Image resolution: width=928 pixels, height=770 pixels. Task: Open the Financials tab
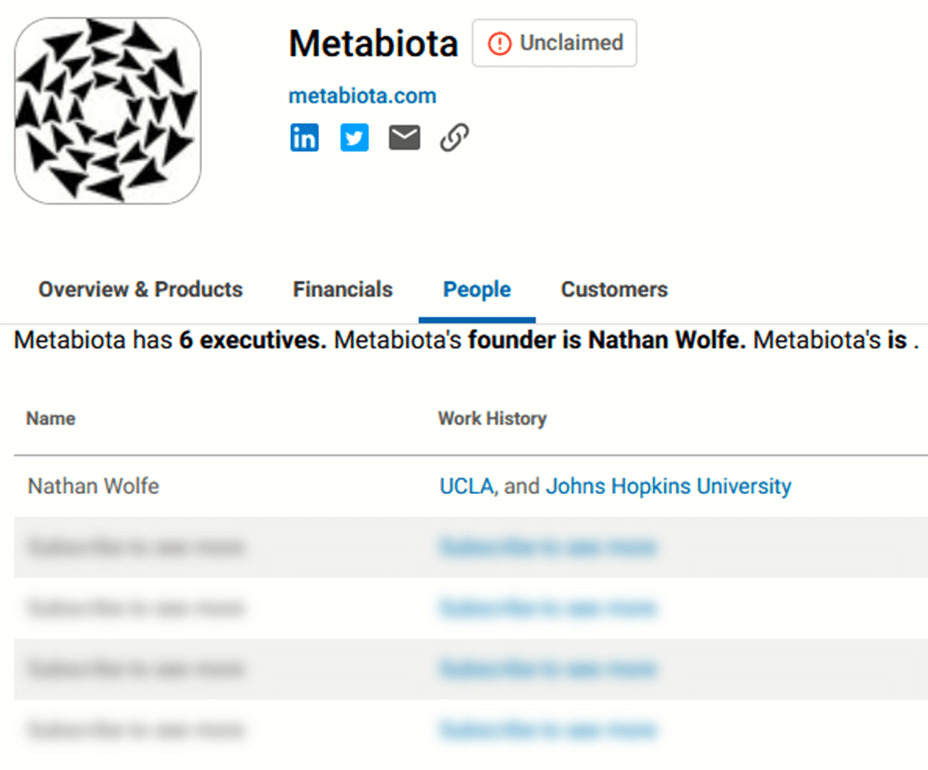pyautogui.click(x=343, y=289)
